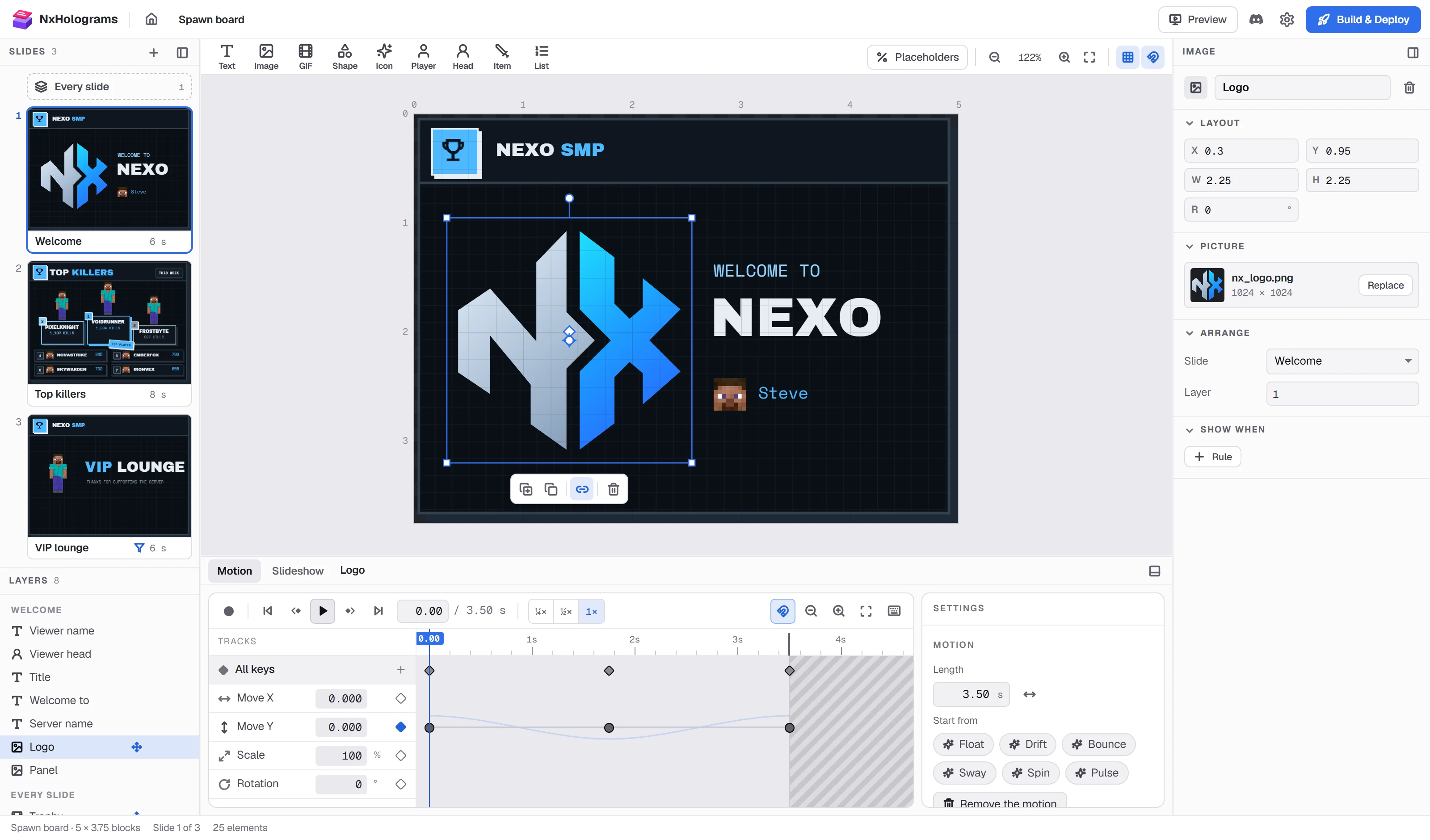Image resolution: width=1430 pixels, height=840 pixels.
Task: Duplicate the element to a new slide from the canvas toolbar
Action: click(526, 489)
